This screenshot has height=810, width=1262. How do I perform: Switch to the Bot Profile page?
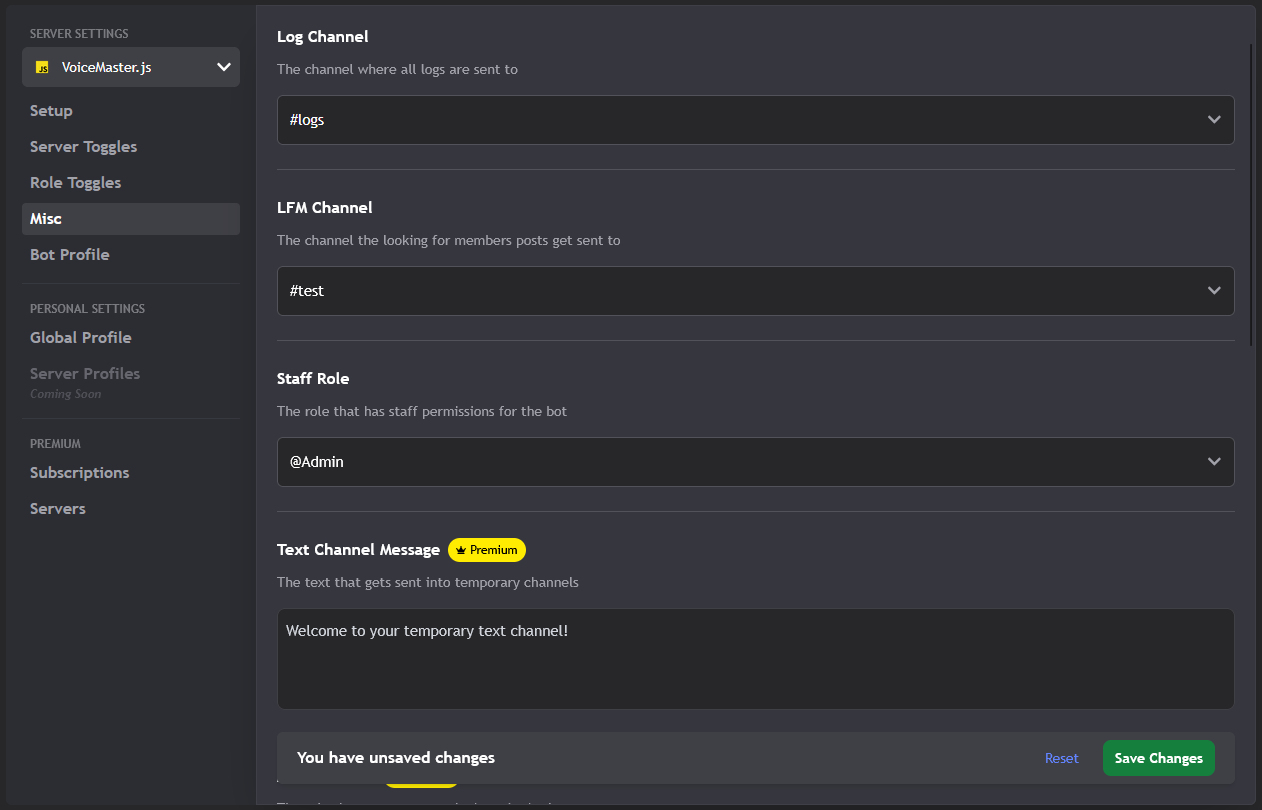(70, 254)
